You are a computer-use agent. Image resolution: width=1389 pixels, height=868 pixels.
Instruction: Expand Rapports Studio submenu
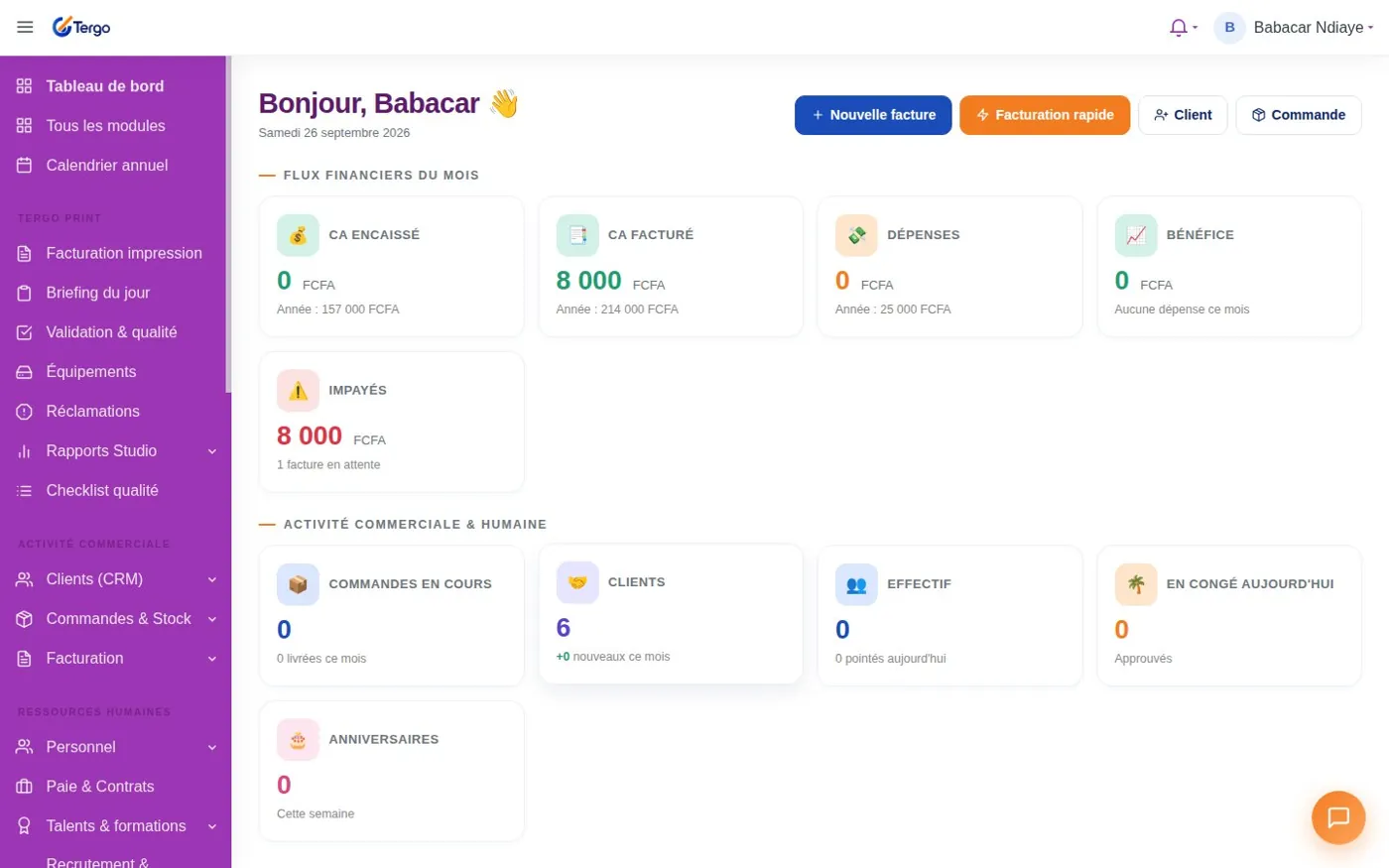coord(211,451)
